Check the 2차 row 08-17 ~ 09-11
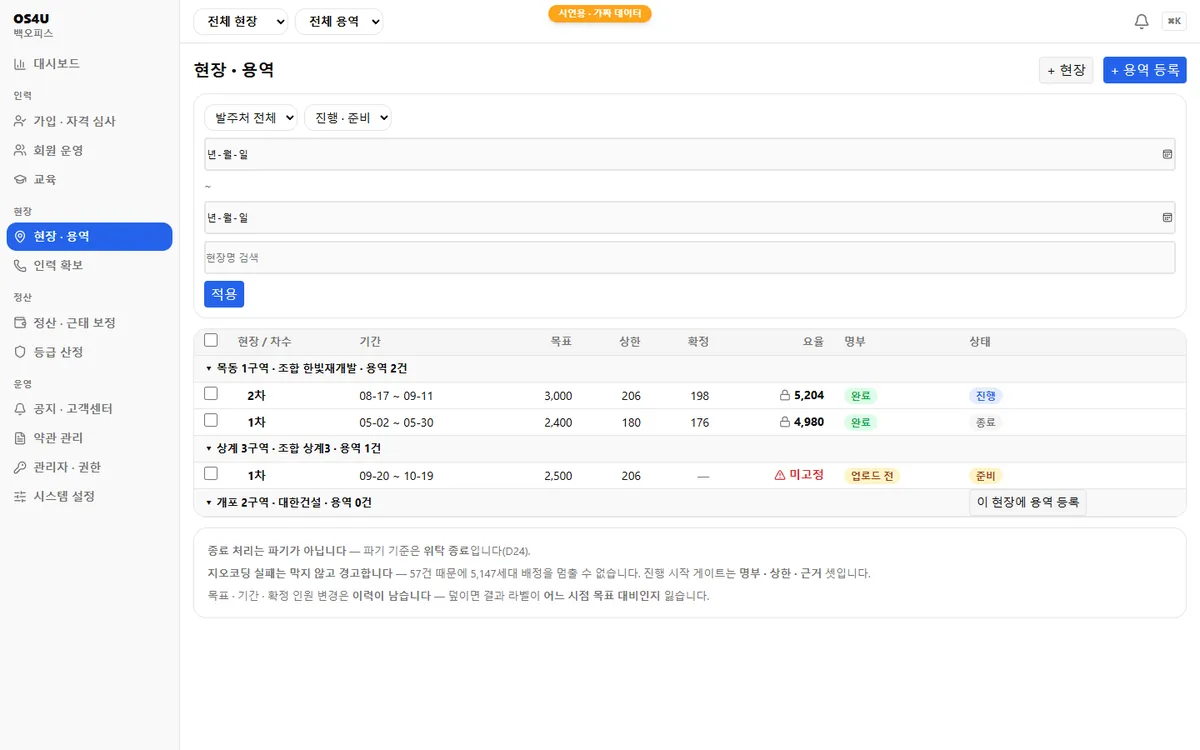This screenshot has height=750, width=1200. (x=211, y=394)
